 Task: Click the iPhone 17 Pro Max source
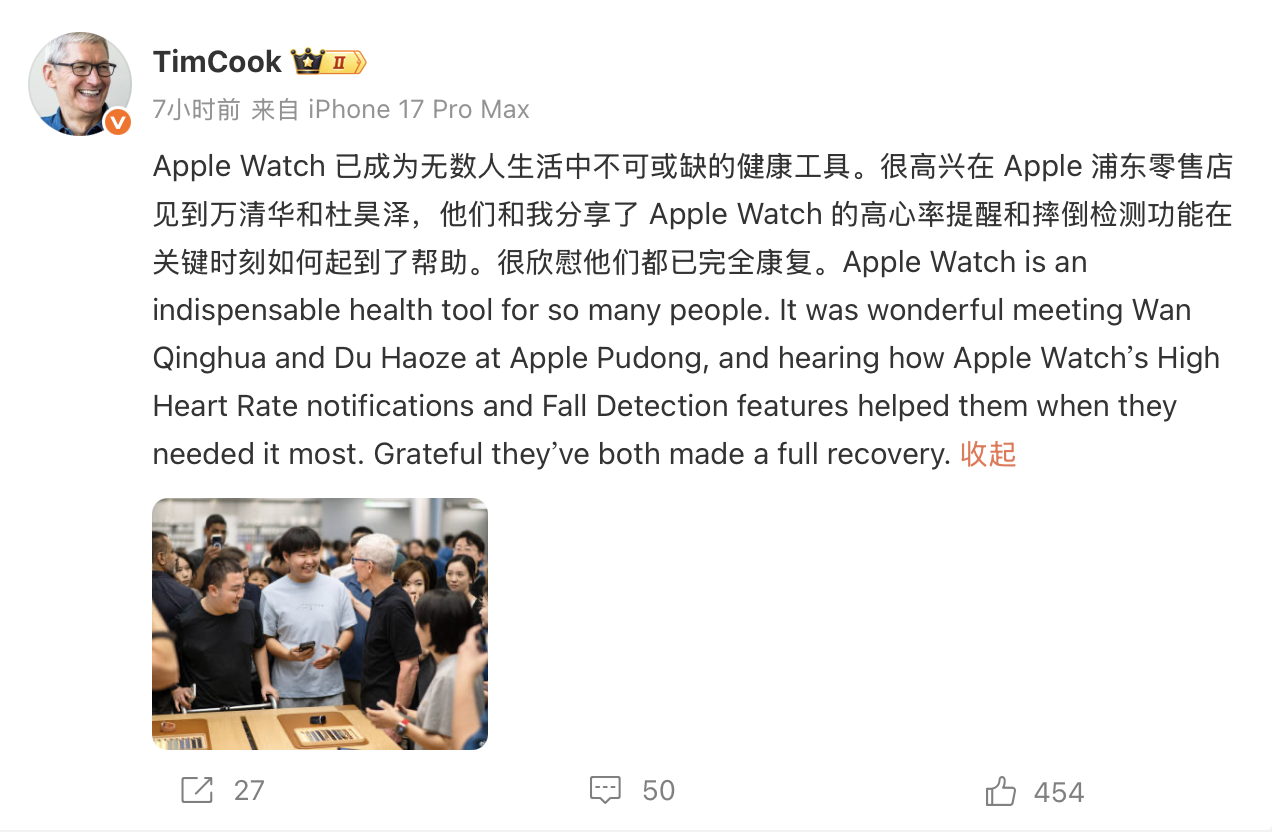pyautogui.click(x=418, y=109)
